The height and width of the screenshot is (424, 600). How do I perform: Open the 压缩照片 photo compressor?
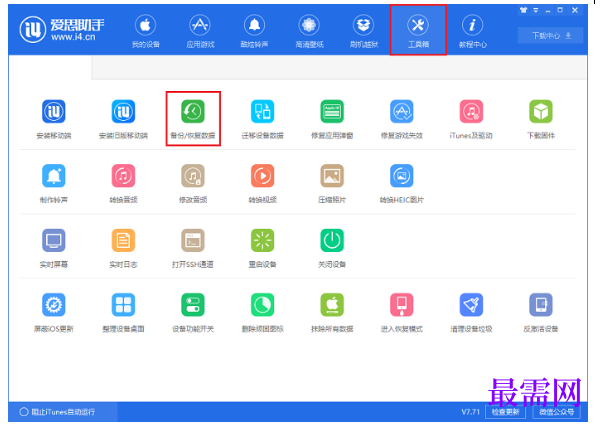click(x=332, y=183)
